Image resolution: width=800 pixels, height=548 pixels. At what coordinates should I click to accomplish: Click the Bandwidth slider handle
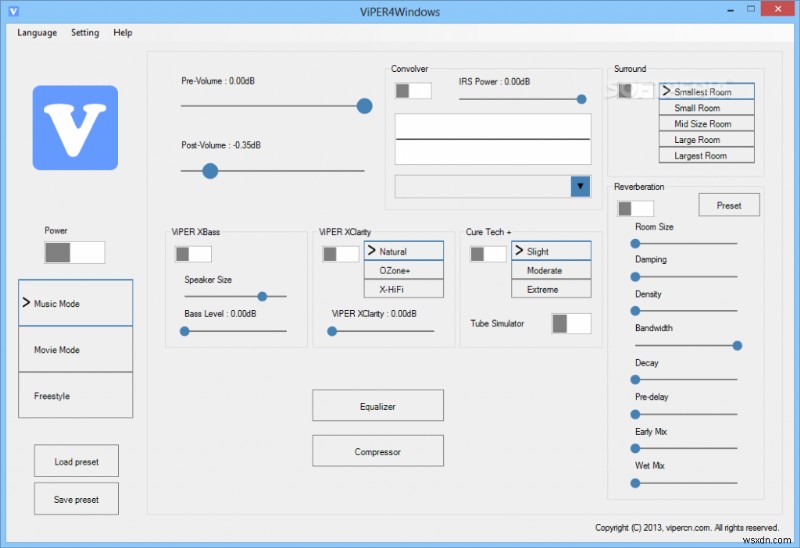(737, 345)
